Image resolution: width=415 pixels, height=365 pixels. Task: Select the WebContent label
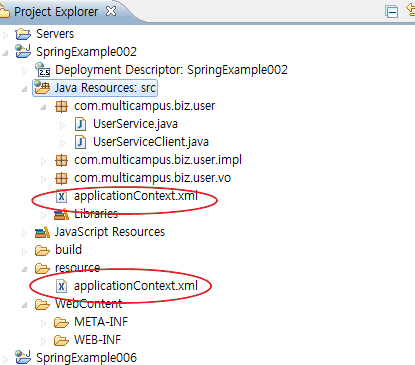click(89, 304)
